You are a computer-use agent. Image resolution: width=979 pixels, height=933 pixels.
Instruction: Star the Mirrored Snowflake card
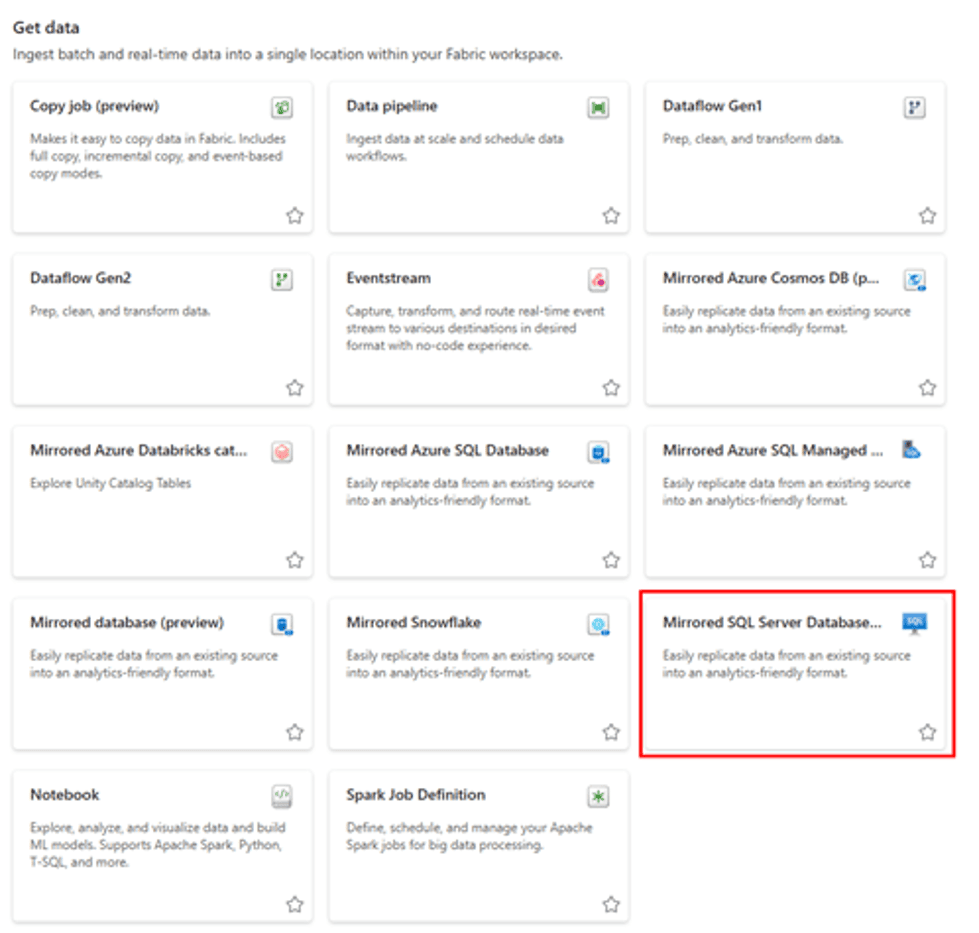point(611,731)
